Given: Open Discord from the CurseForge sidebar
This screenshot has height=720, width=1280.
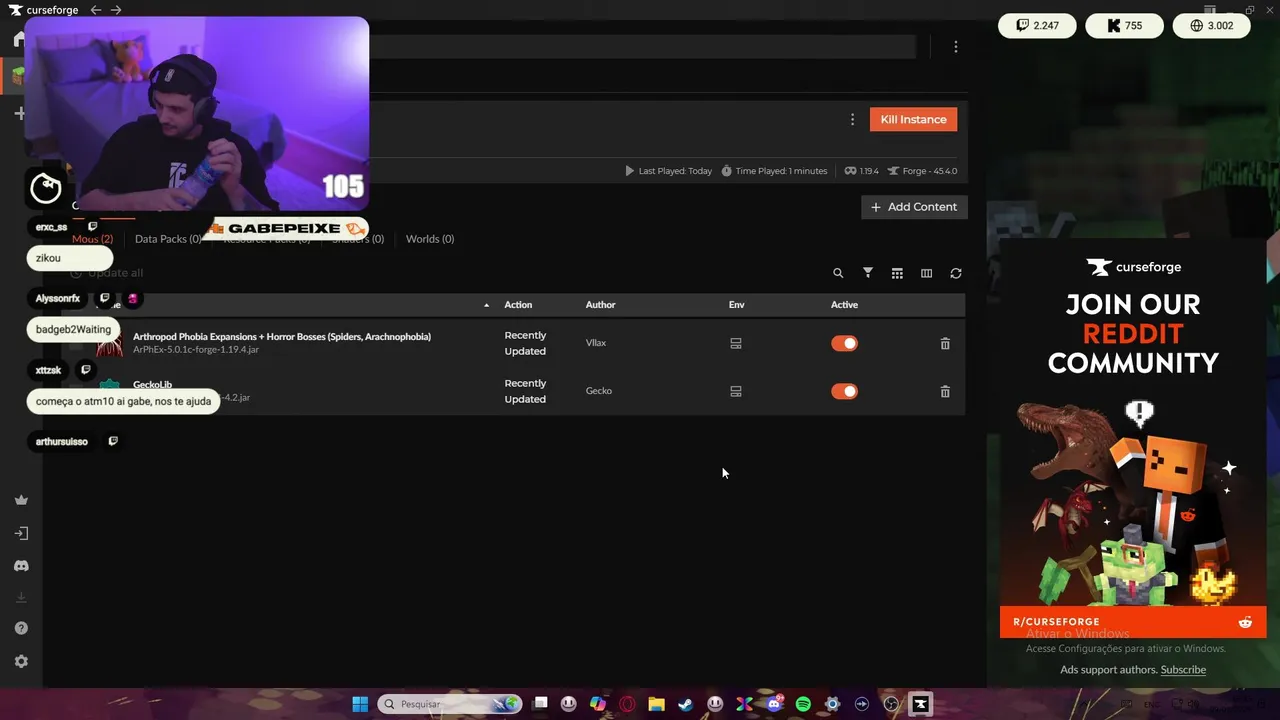Looking at the screenshot, I should coord(21,566).
